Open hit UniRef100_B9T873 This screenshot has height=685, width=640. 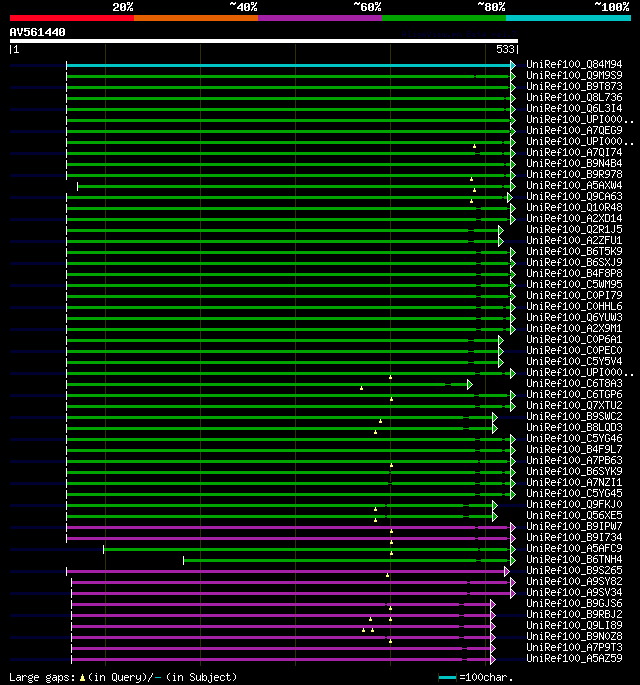tap(574, 86)
